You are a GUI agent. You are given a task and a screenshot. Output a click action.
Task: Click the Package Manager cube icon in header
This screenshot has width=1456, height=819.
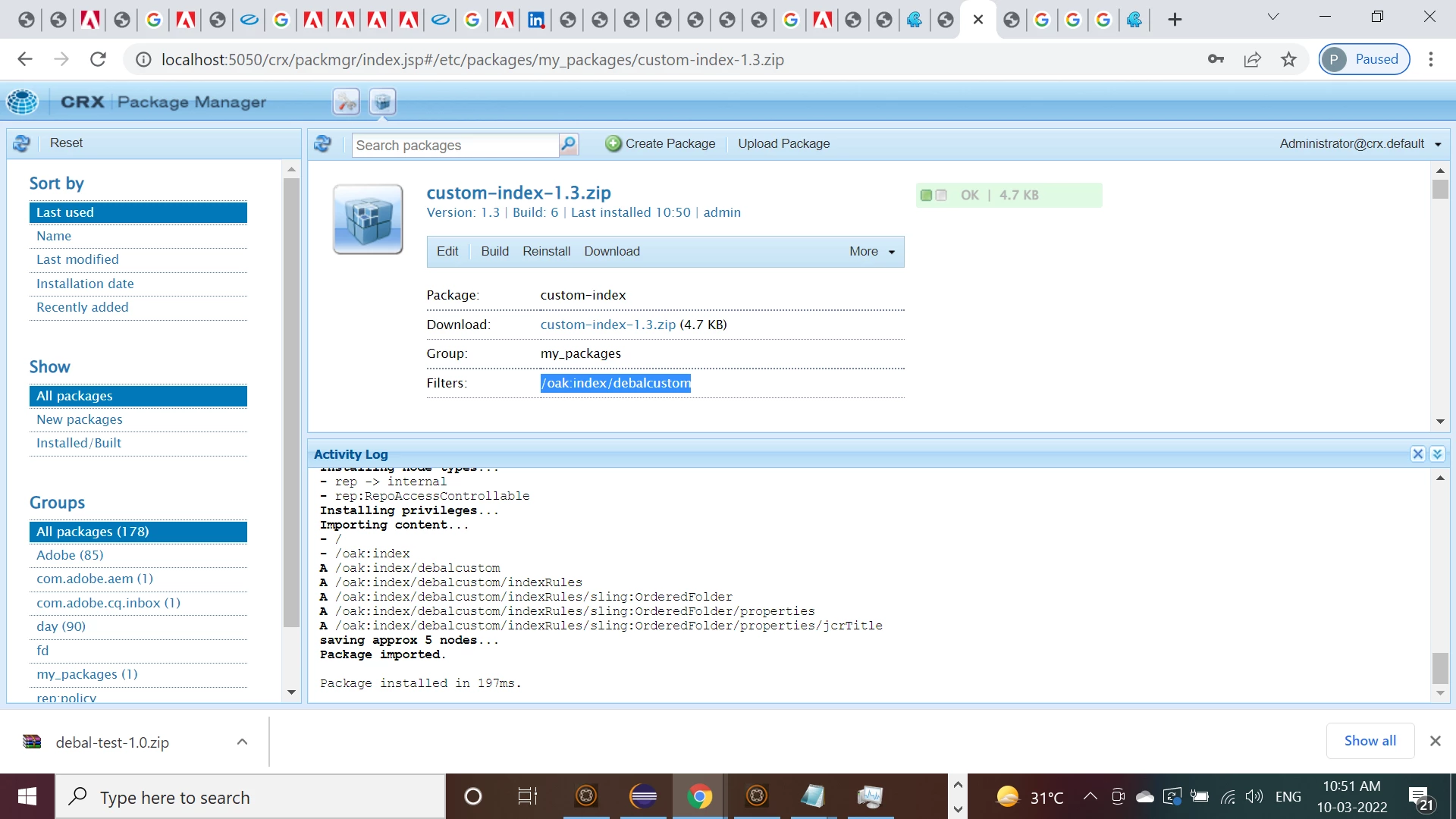click(383, 102)
